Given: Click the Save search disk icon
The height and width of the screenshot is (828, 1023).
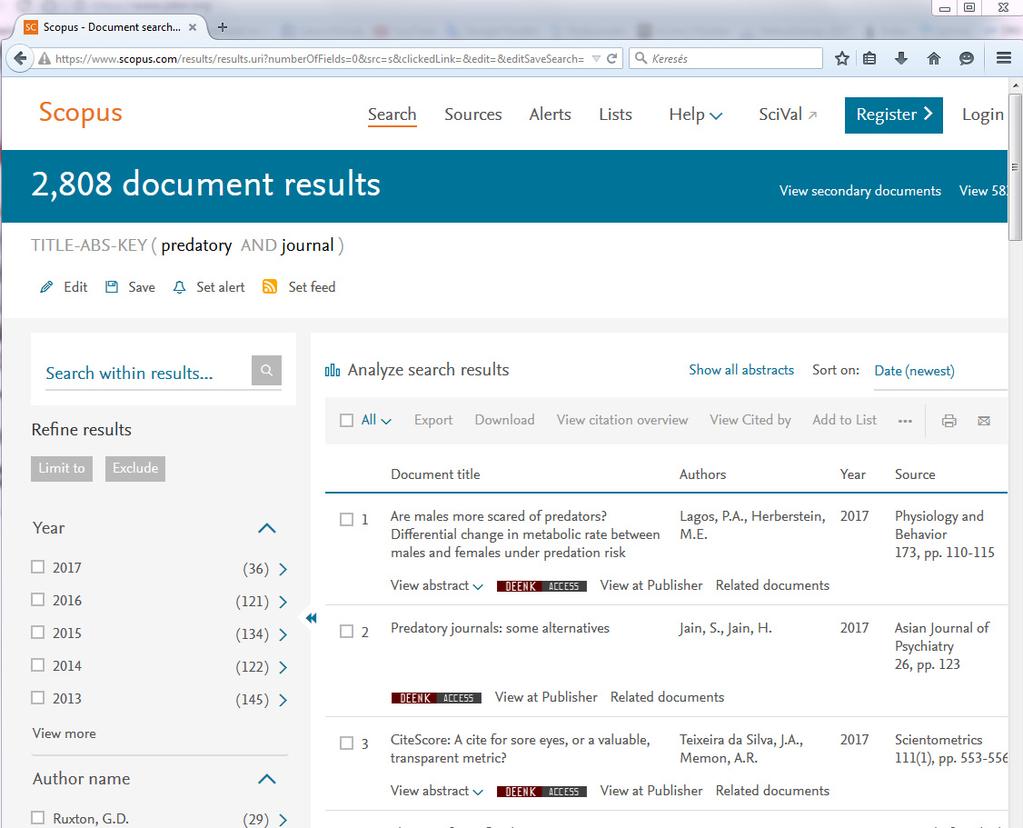Looking at the screenshot, I should [112, 287].
